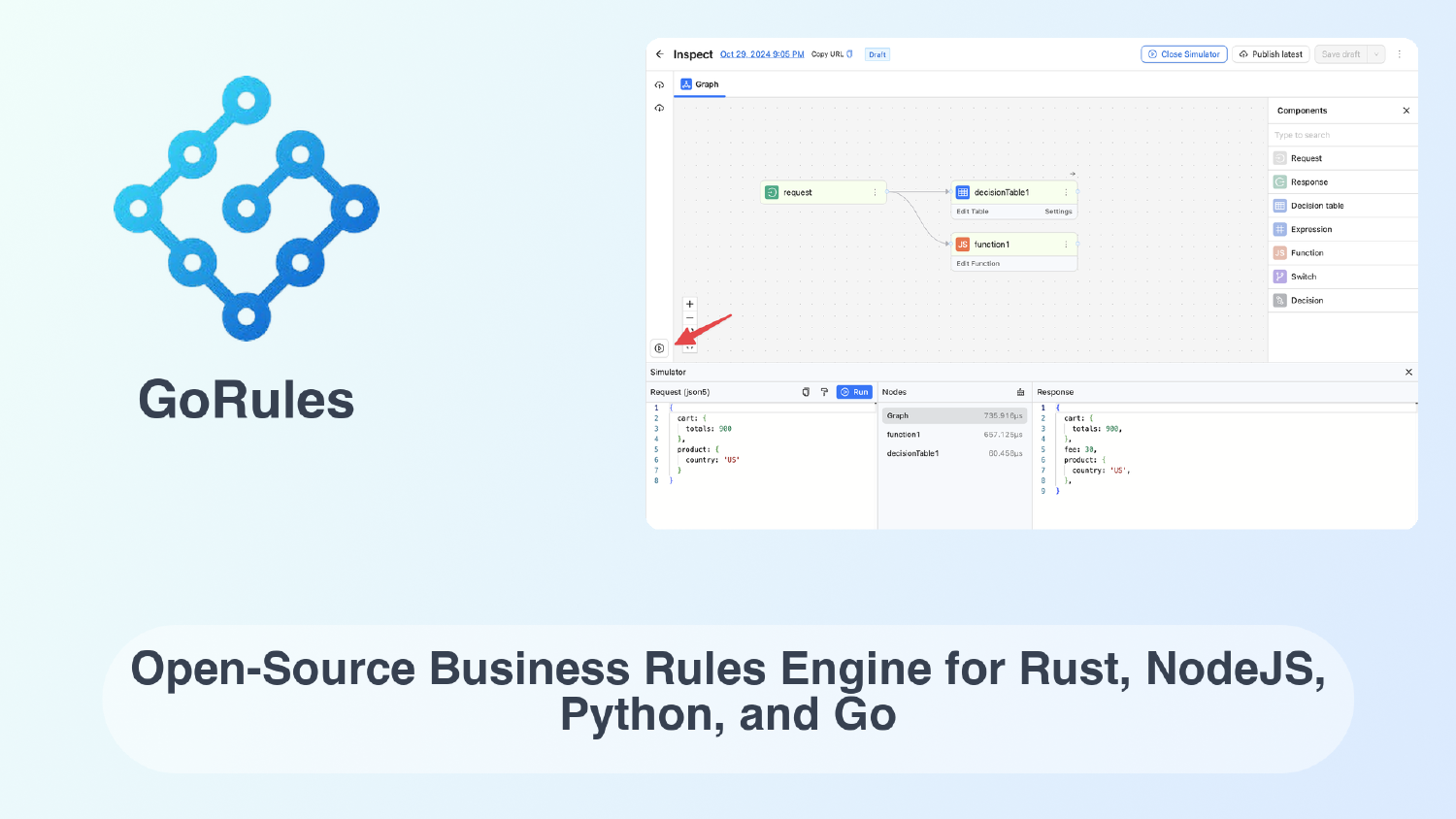Select the Expression component icon
Image resolution: width=1456 pixels, height=819 pixels.
click(1279, 228)
